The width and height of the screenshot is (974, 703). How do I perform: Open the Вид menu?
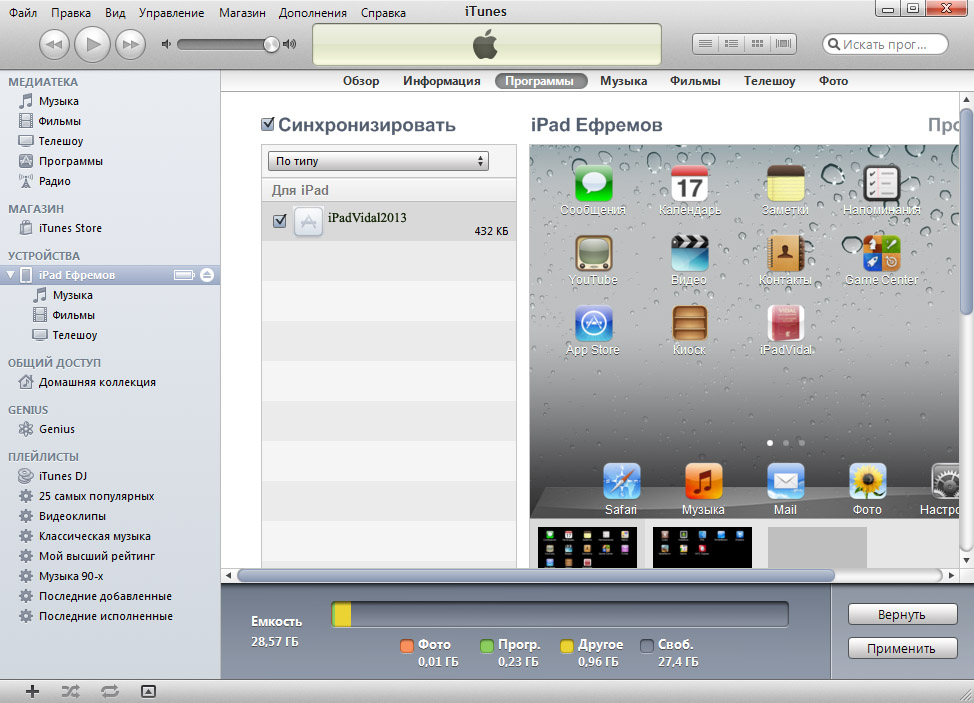pyautogui.click(x=115, y=12)
